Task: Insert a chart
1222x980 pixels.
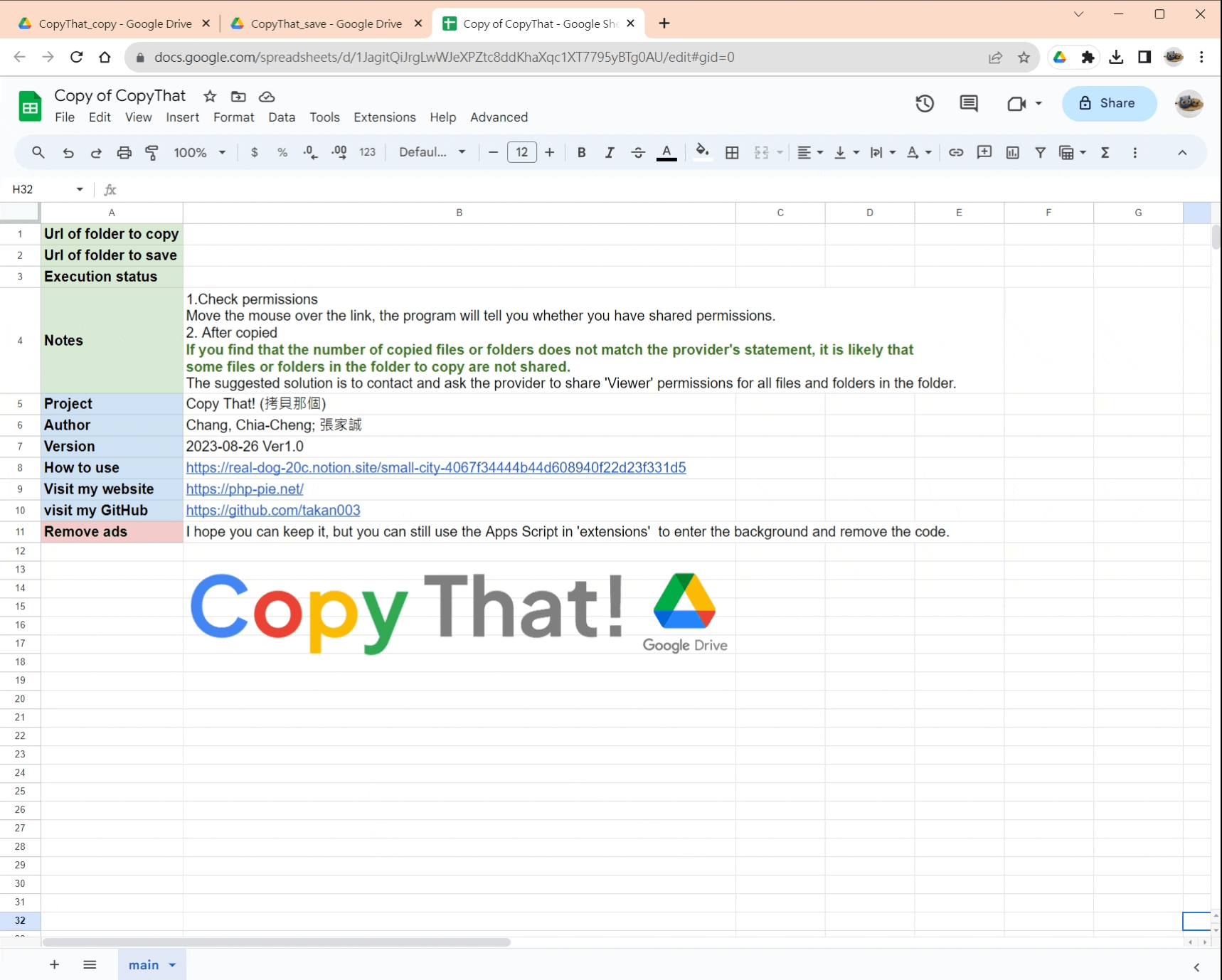Action: click(1013, 152)
